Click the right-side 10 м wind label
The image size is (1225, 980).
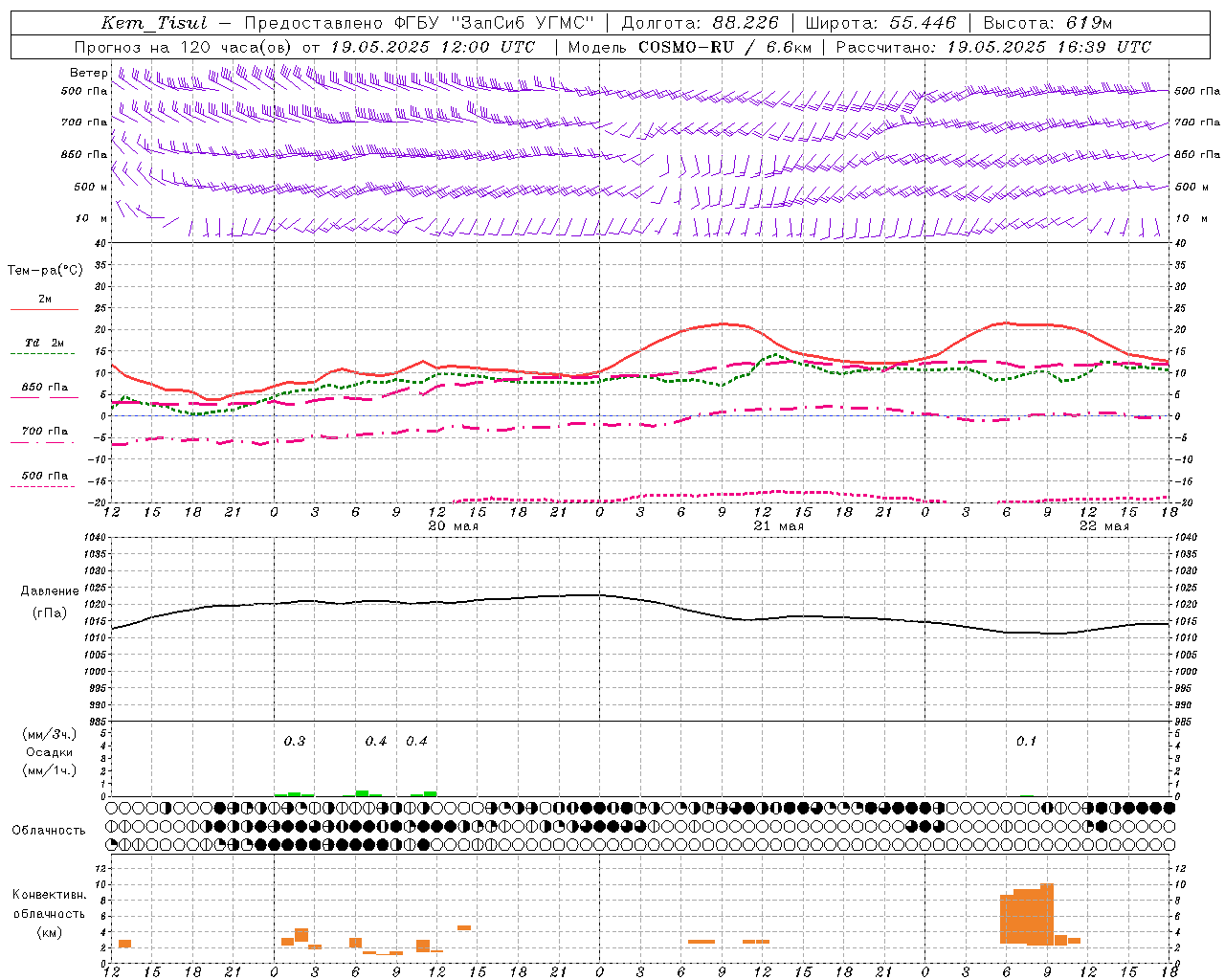point(1192,218)
